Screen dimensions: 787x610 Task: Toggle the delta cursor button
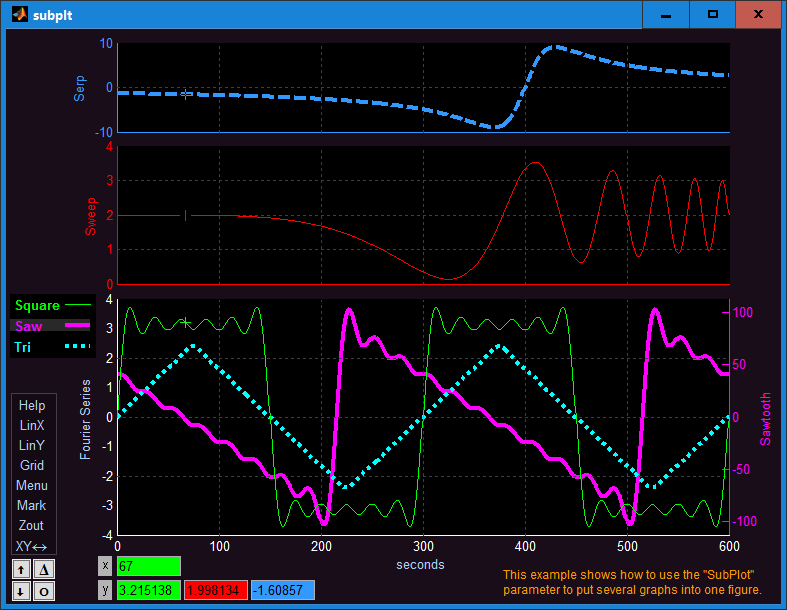tap(44, 570)
